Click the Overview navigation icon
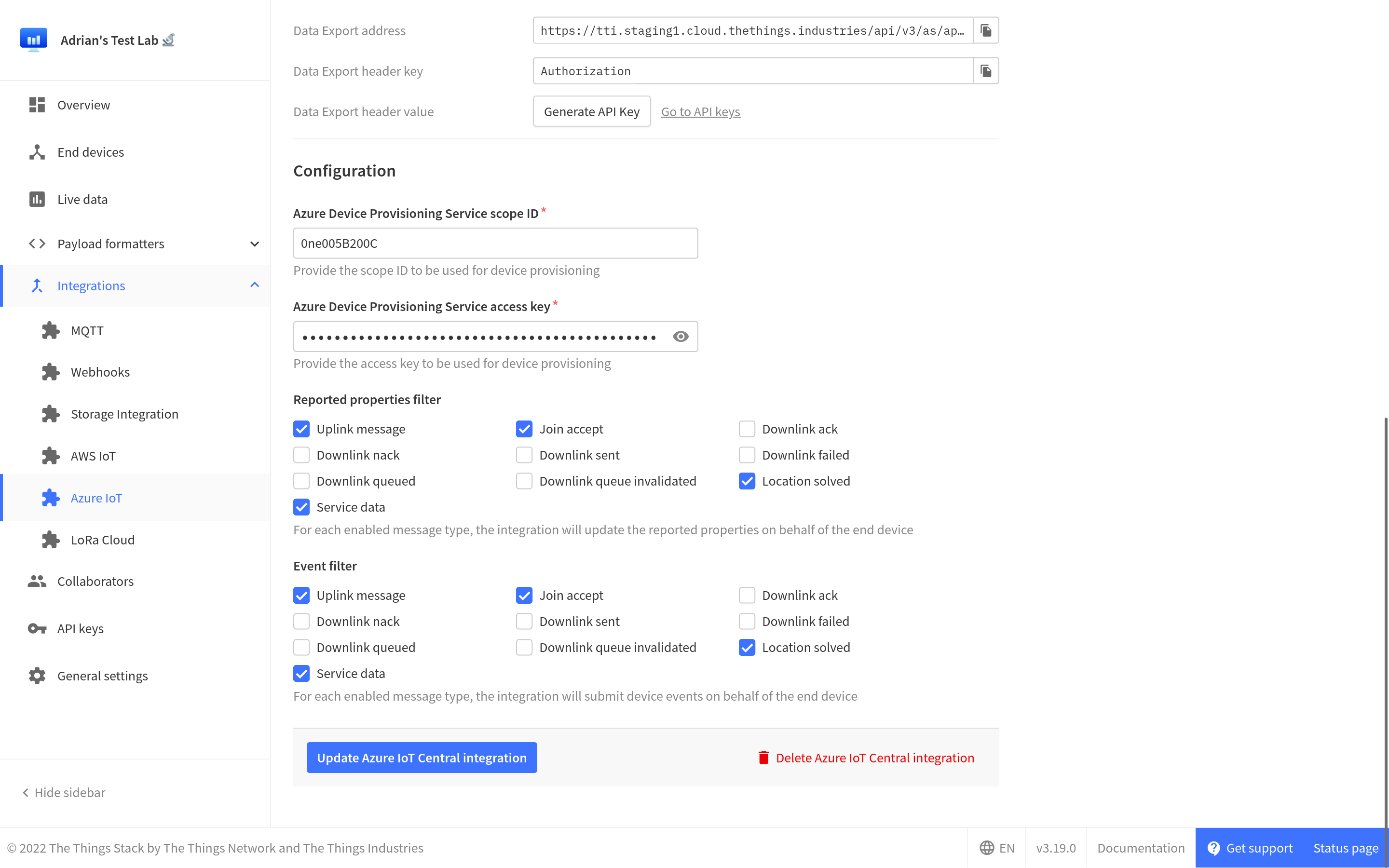Viewport: 1389px width, 868px height. click(37, 104)
